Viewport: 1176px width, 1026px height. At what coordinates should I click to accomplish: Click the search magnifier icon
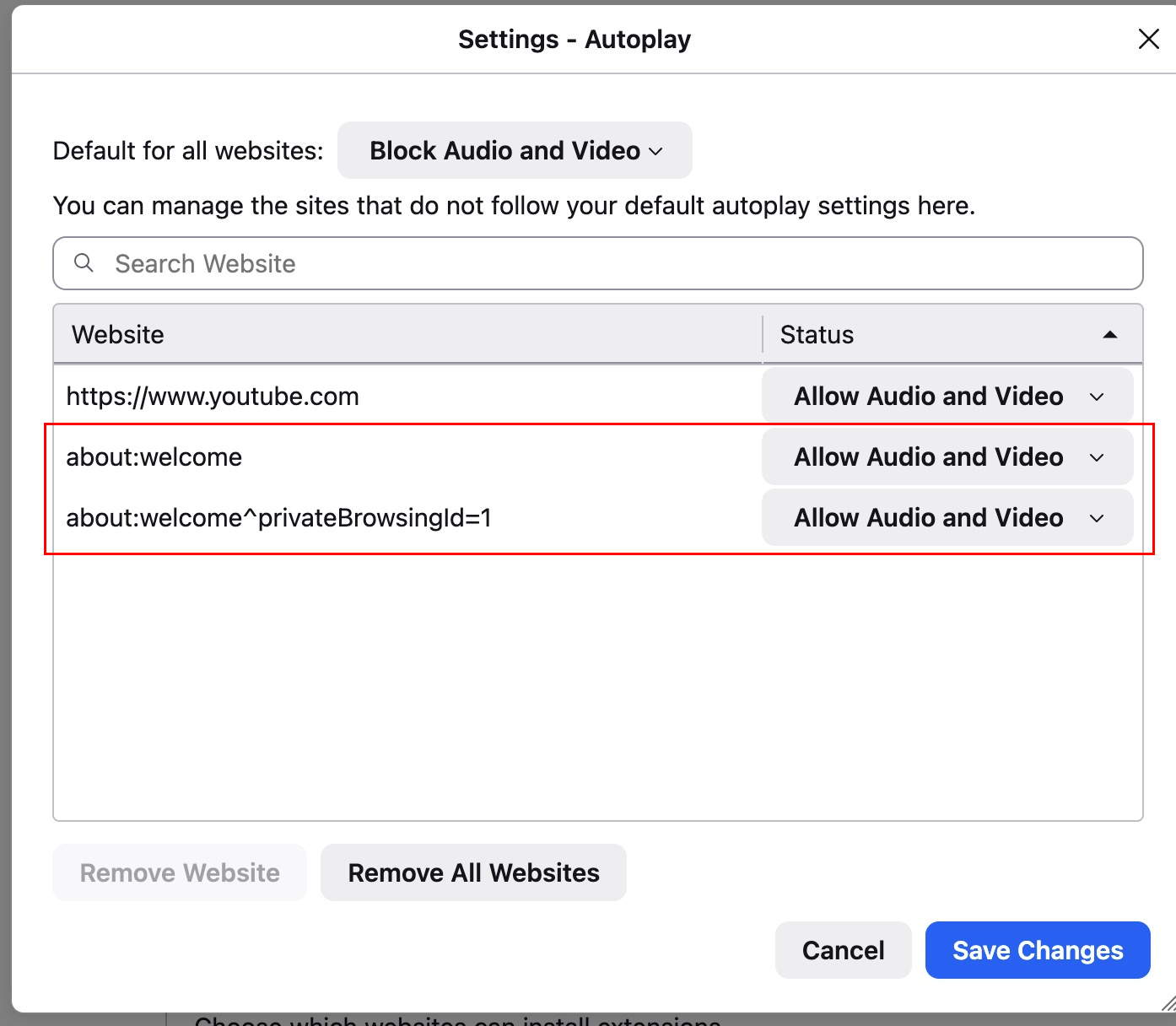(84, 263)
